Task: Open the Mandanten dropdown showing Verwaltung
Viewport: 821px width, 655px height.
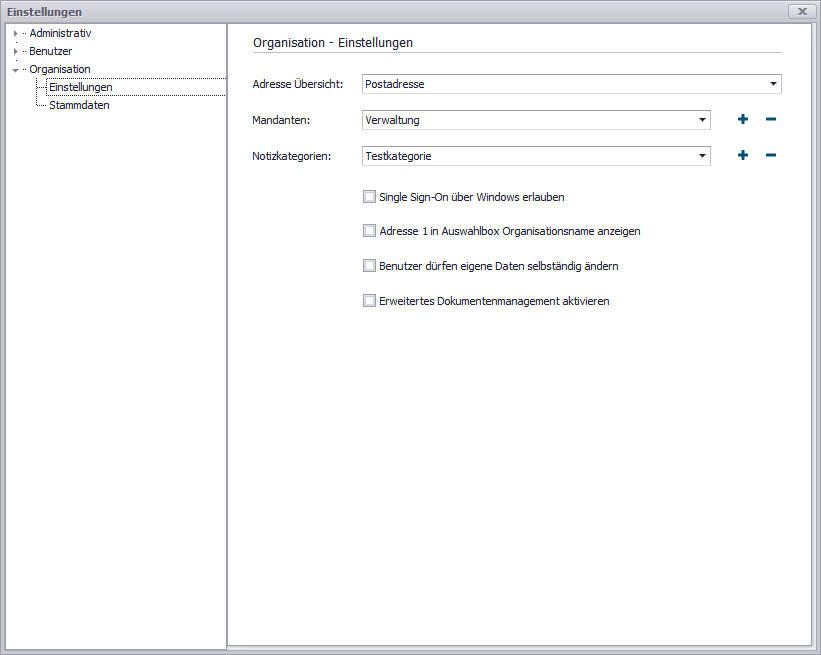Action: tap(703, 120)
